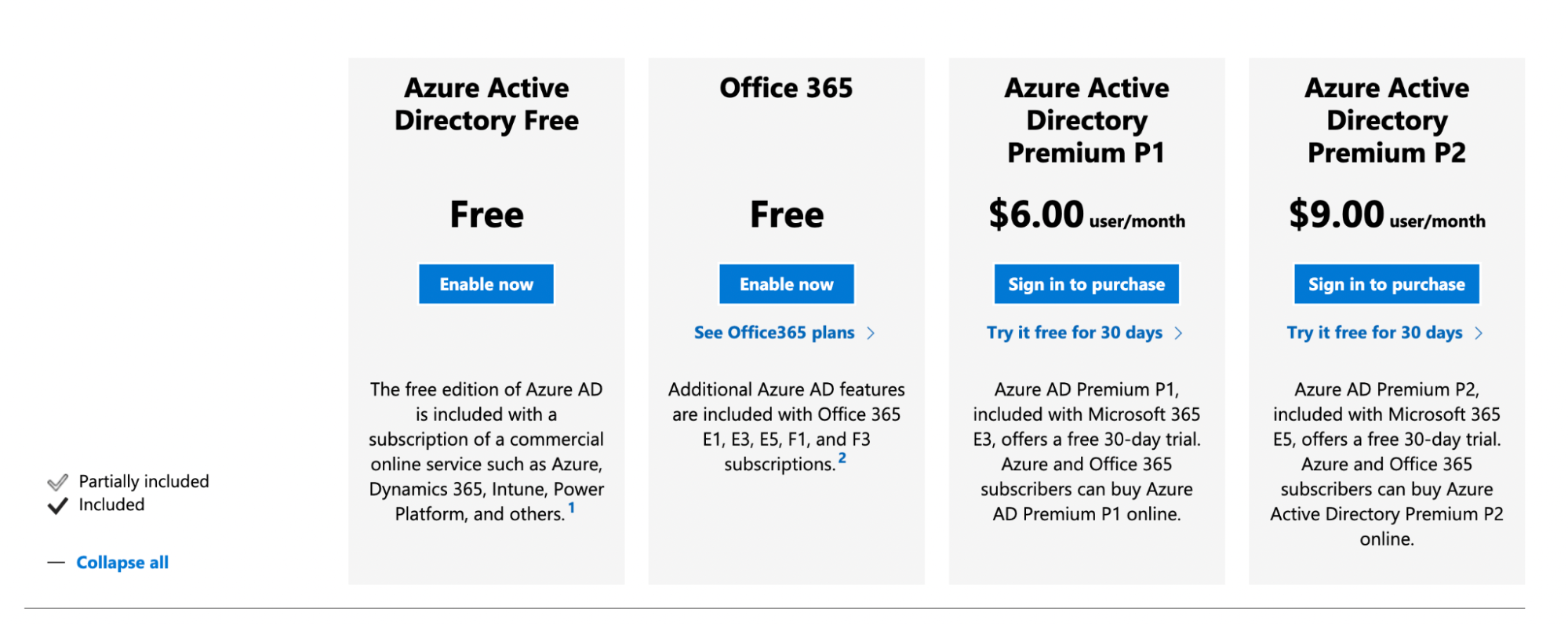Viewport: 1568px width, 624px height.
Task: Open footnote 2 in Office 365 description
Action: tap(842, 458)
